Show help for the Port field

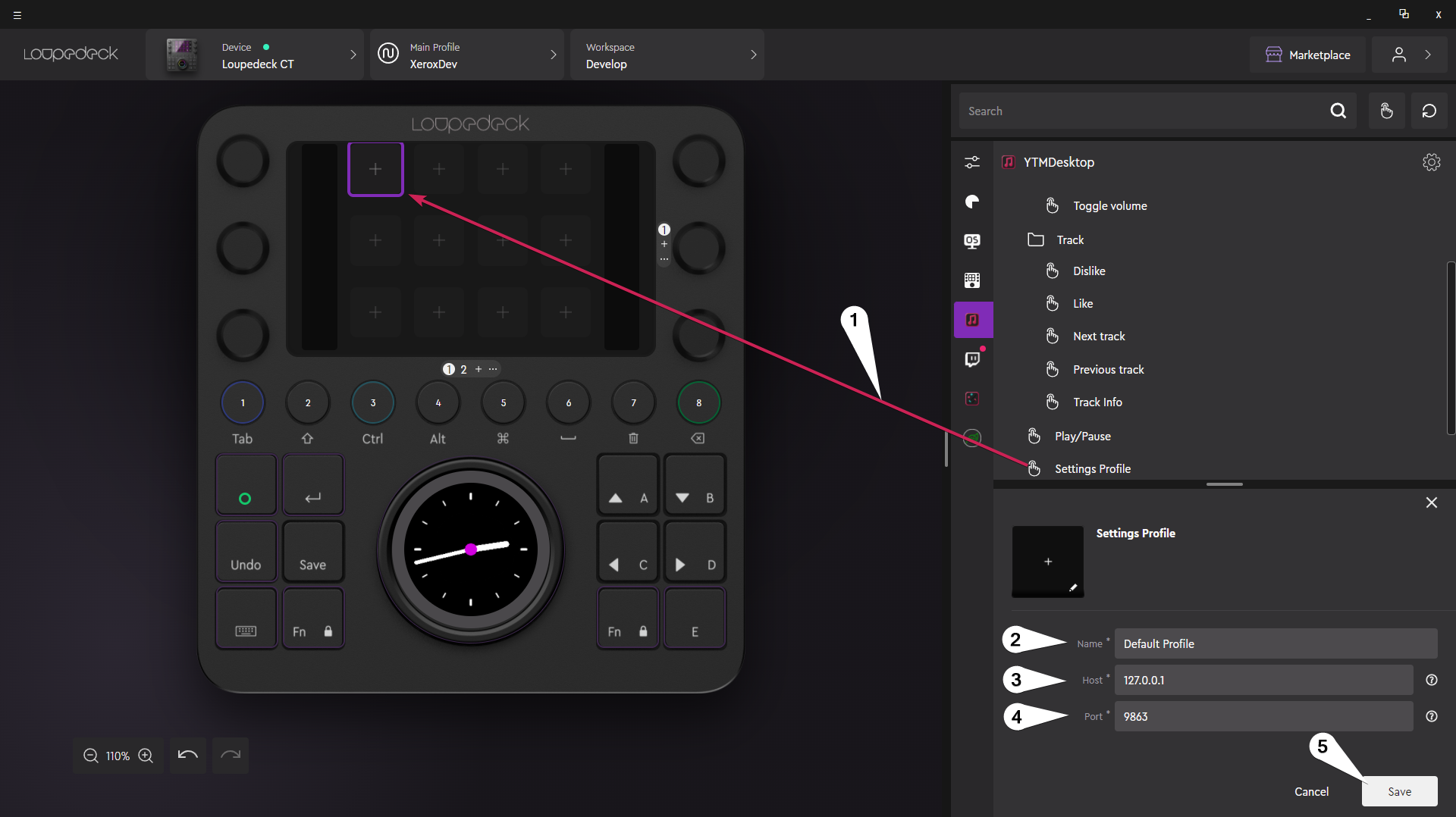[1432, 716]
